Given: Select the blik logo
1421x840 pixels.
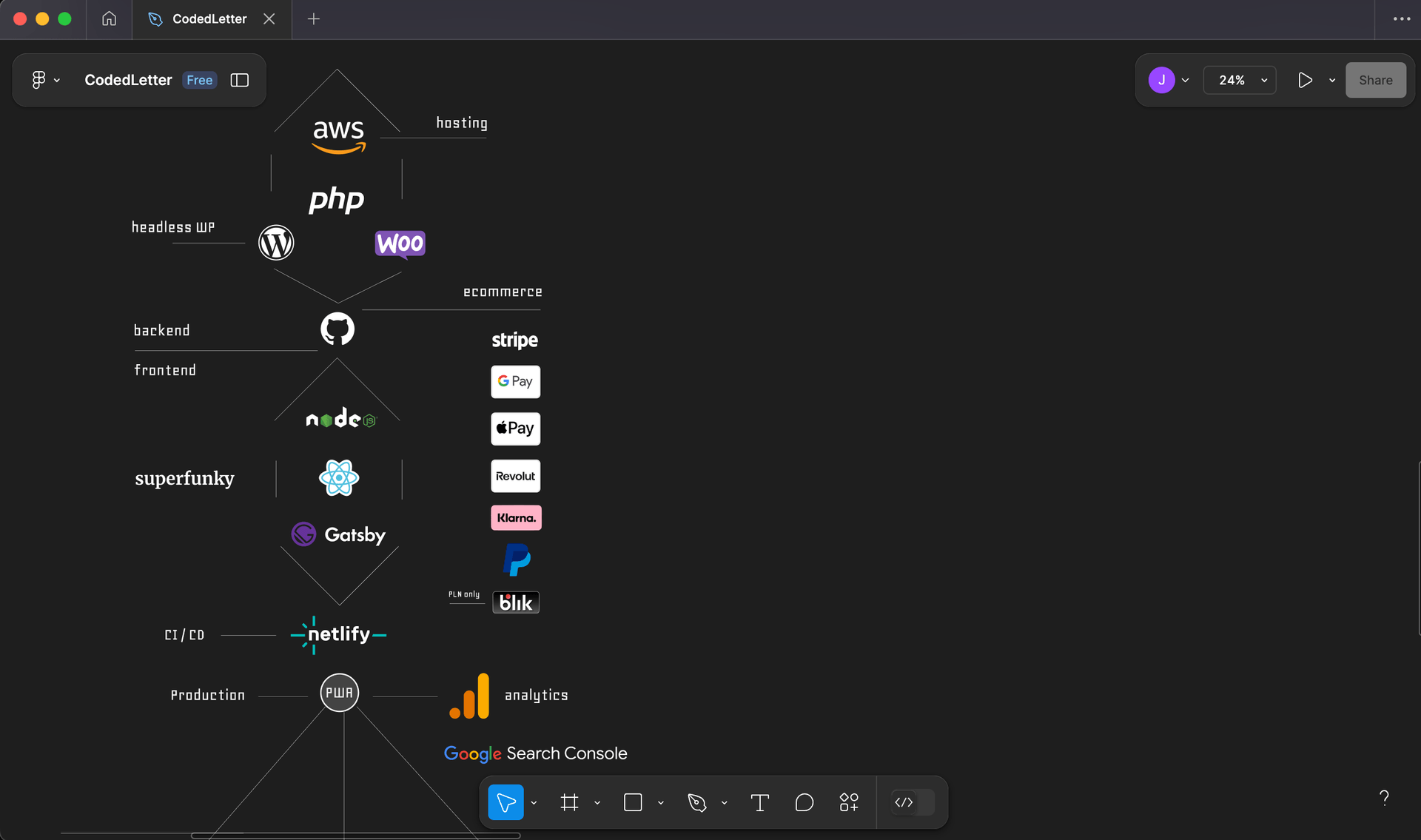Looking at the screenshot, I should tap(516, 602).
